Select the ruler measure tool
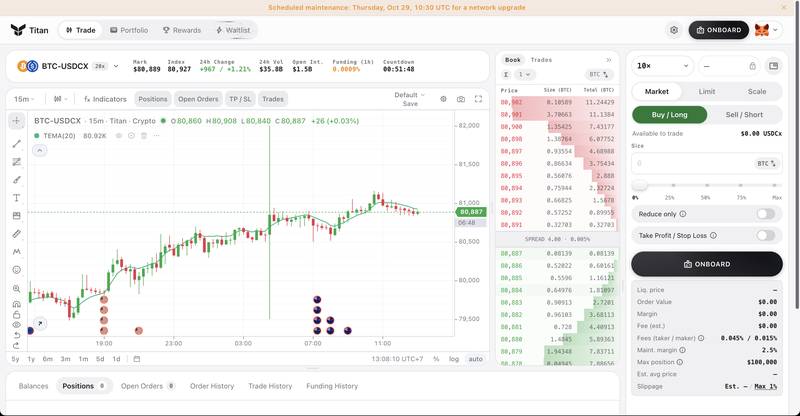800x416 pixels. (x=16, y=234)
